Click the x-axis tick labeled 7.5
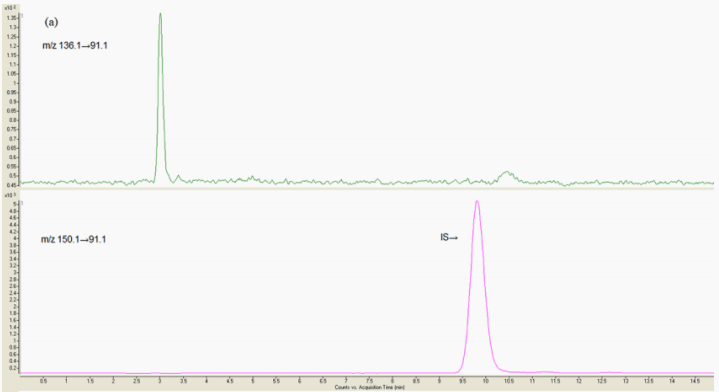 click(369, 381)
